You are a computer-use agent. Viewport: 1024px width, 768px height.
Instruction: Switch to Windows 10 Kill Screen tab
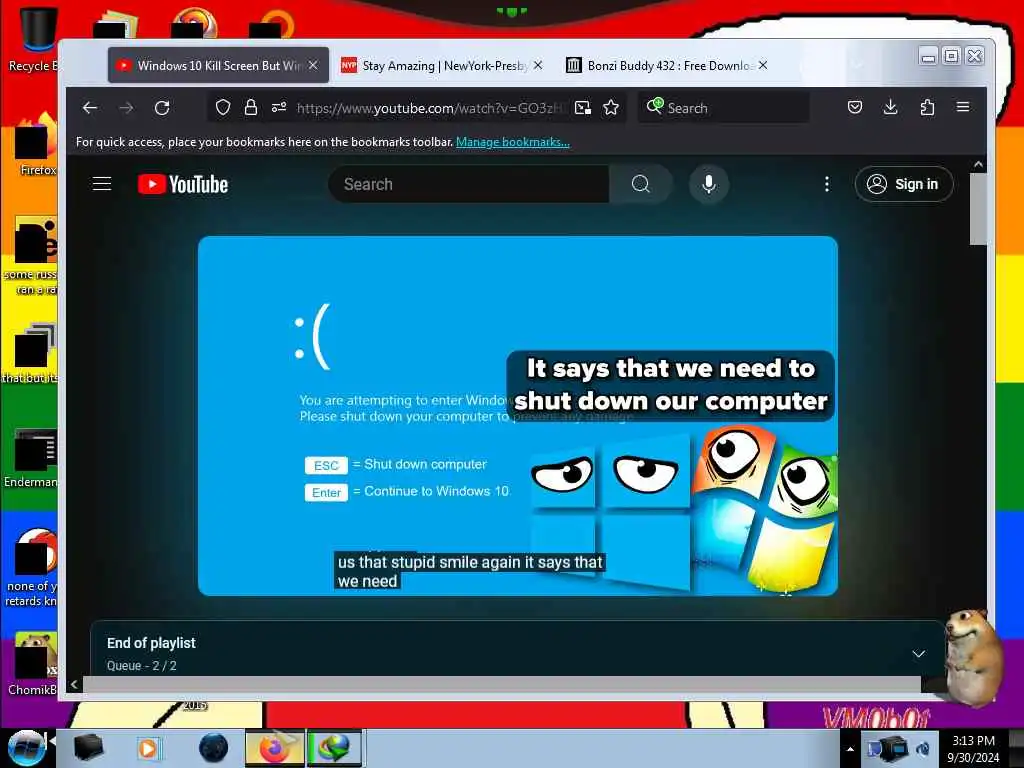(218, 65)
